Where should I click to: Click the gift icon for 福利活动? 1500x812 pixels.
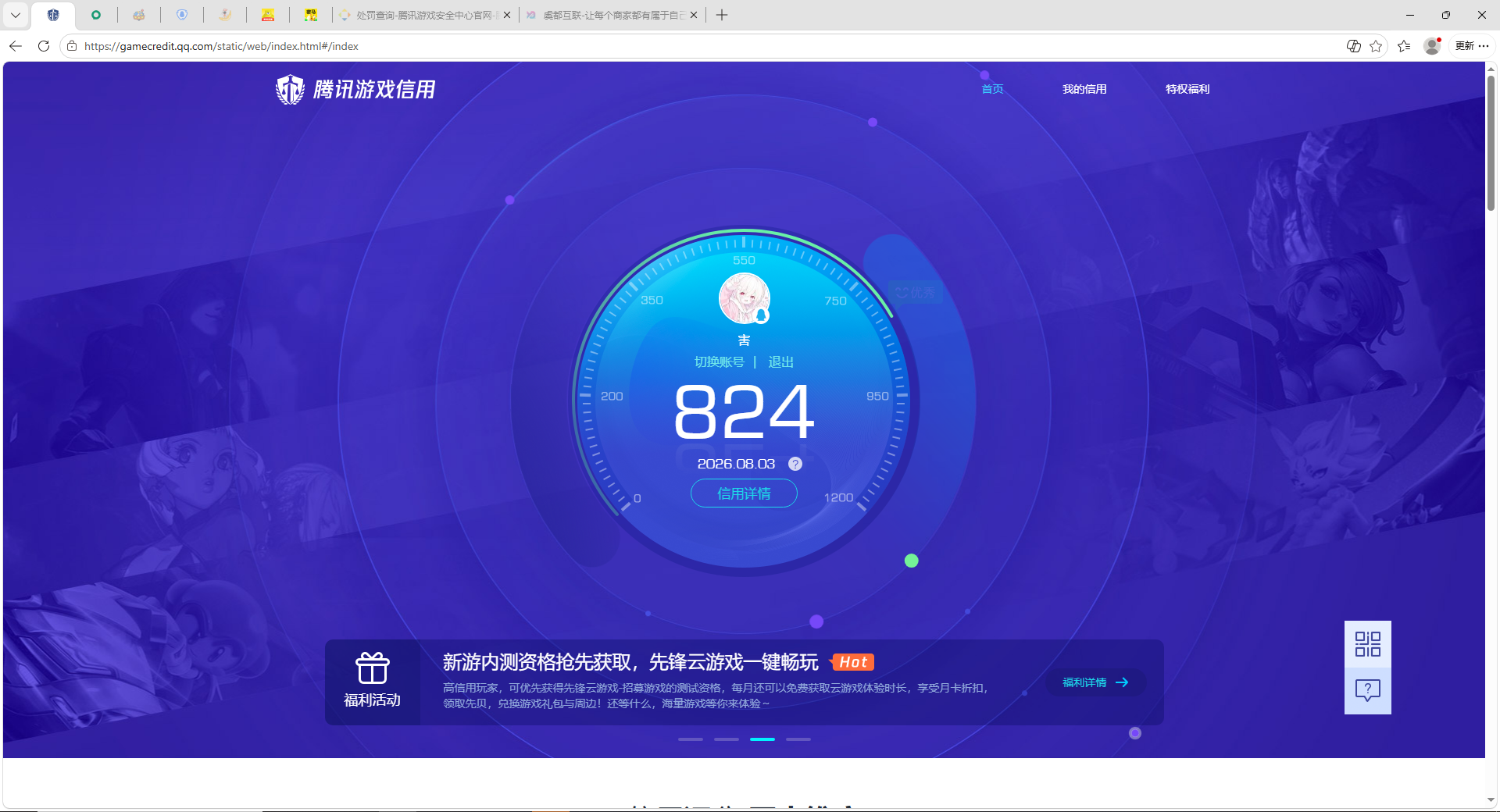tap(373, 668)
